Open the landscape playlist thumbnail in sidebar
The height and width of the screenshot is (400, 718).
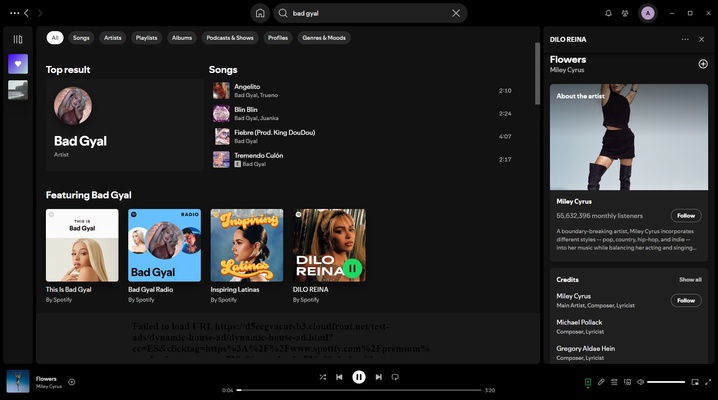tap(18, 90)
